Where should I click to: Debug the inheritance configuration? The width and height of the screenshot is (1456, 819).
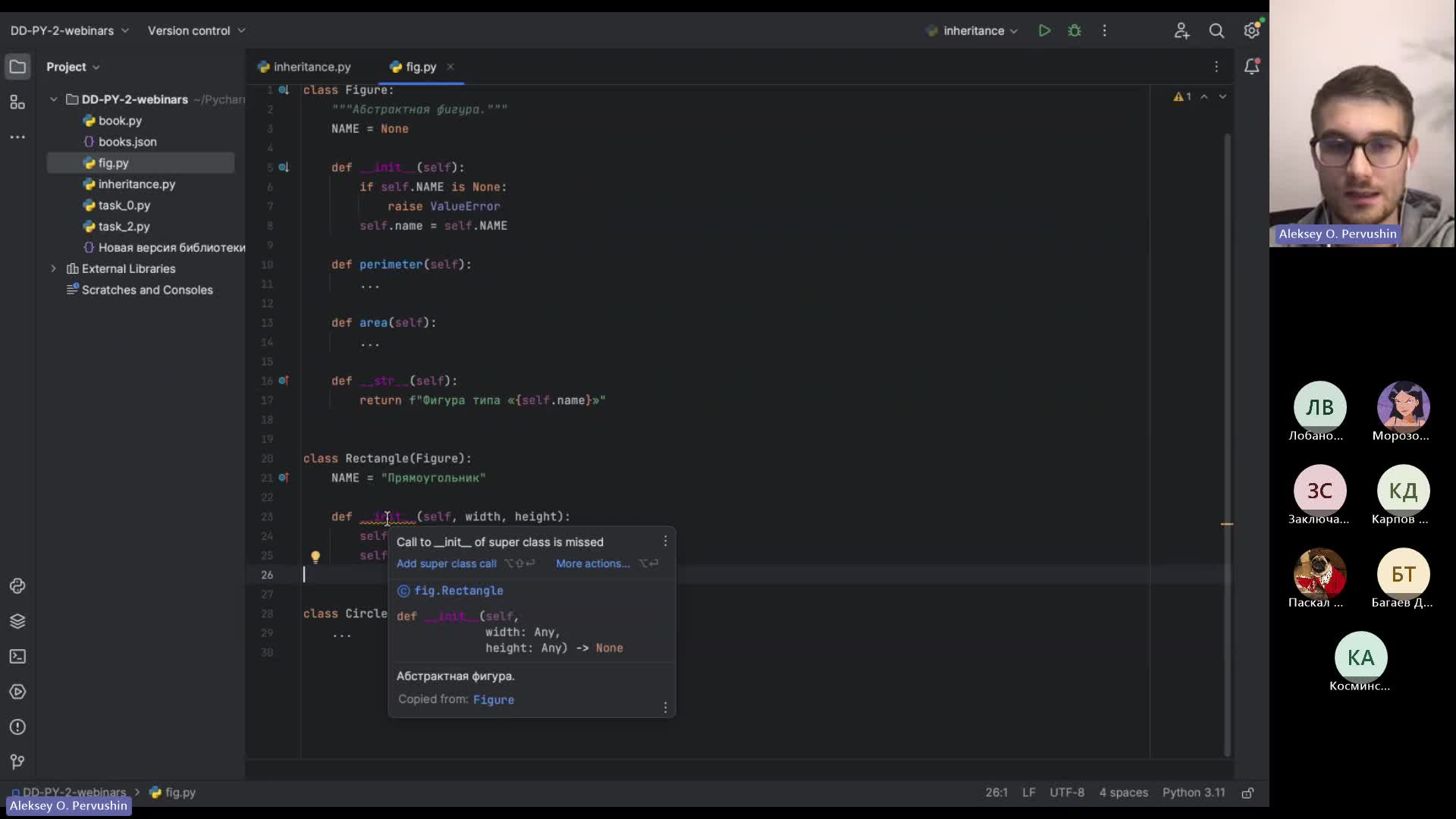click(1075, 31)
